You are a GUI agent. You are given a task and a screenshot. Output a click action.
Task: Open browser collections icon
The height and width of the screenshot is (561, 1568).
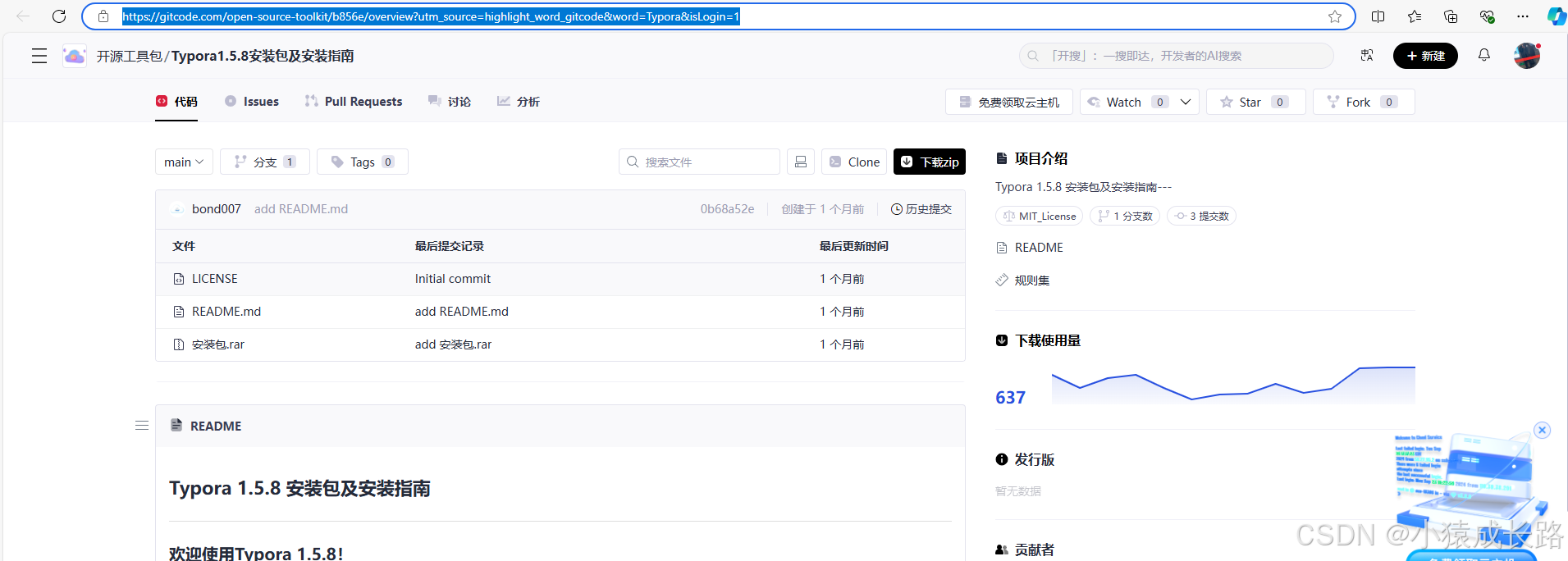pyautogui.click(x=1451, y=16)
